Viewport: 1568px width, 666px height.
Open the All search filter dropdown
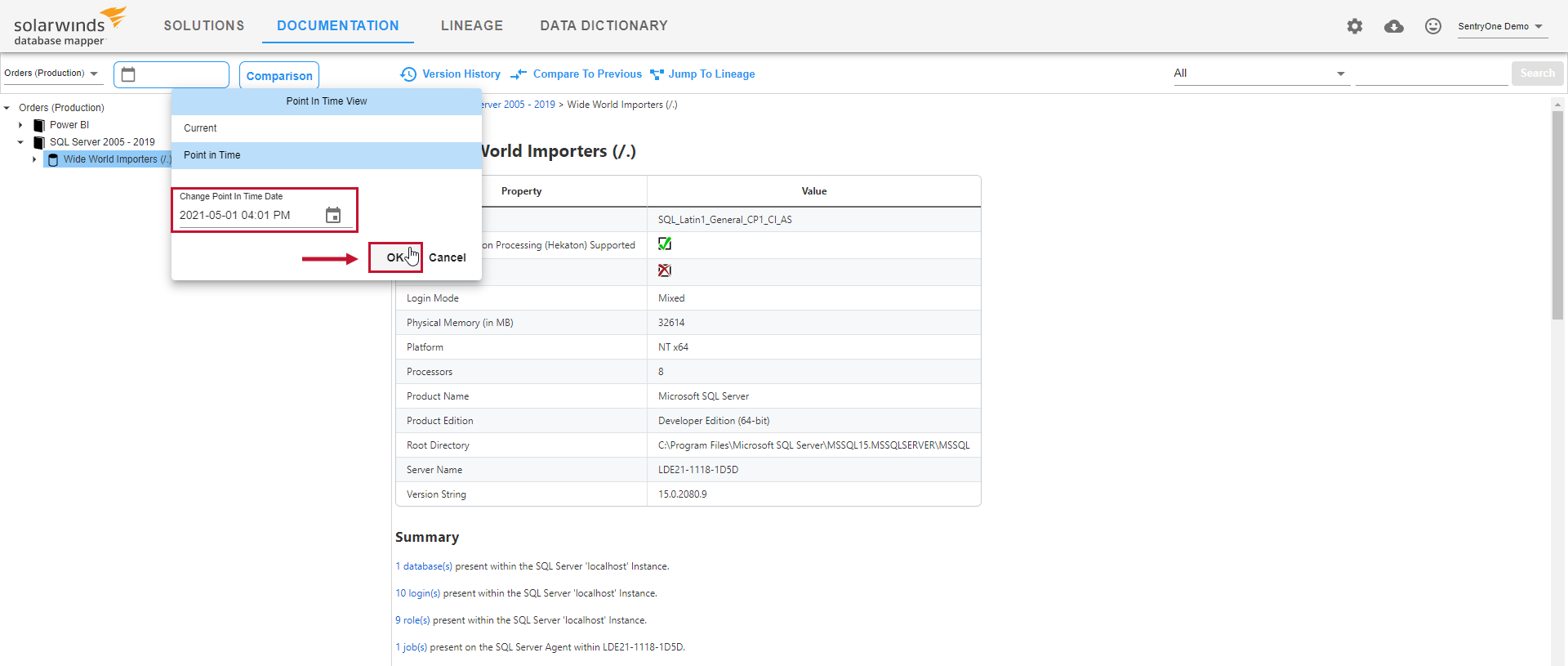pyautogui.click(x=1260, y=74)
